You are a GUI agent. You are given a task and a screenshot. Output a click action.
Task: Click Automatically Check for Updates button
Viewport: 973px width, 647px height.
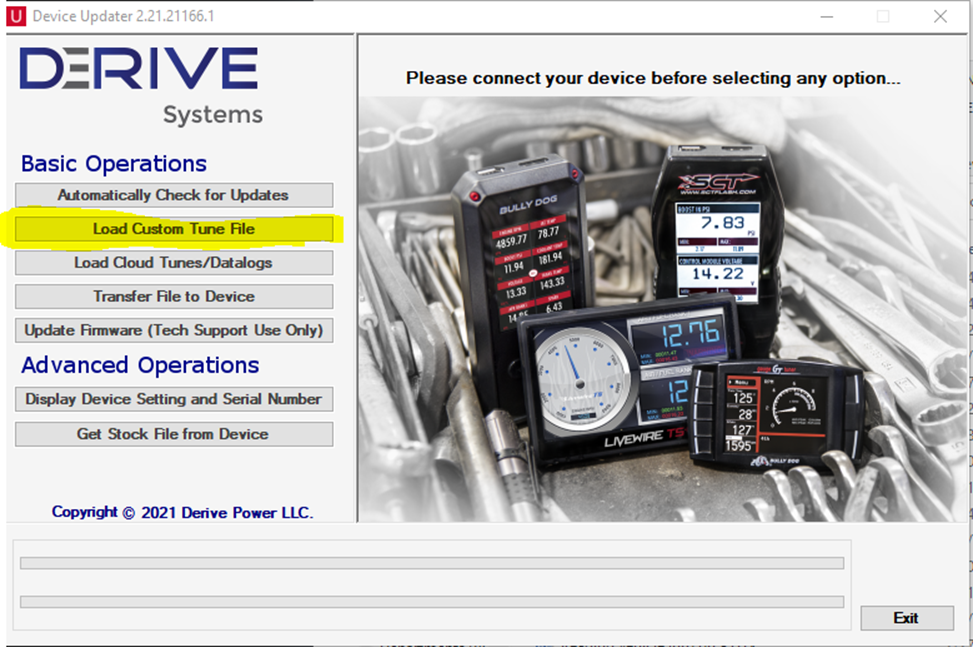point(174,195)
